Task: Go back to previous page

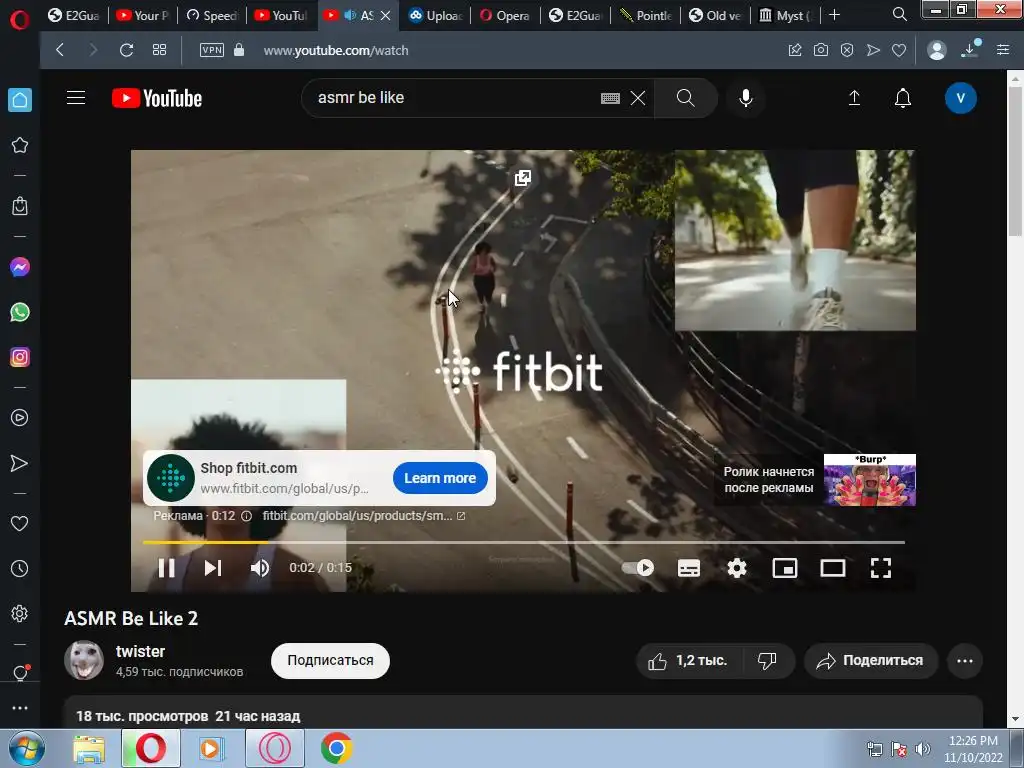Action: [60, 50]
